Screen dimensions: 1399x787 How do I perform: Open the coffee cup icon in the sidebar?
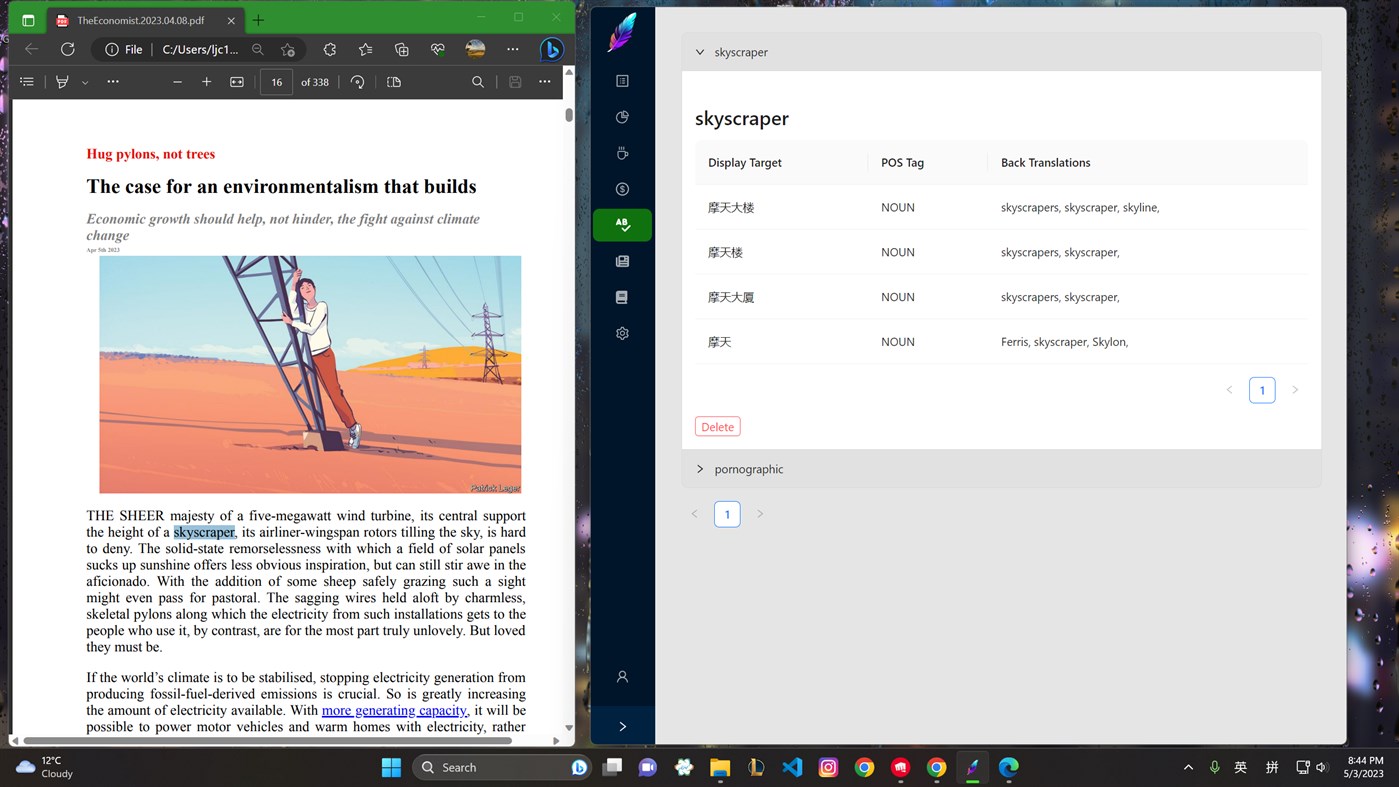click(x=622, y=153)
